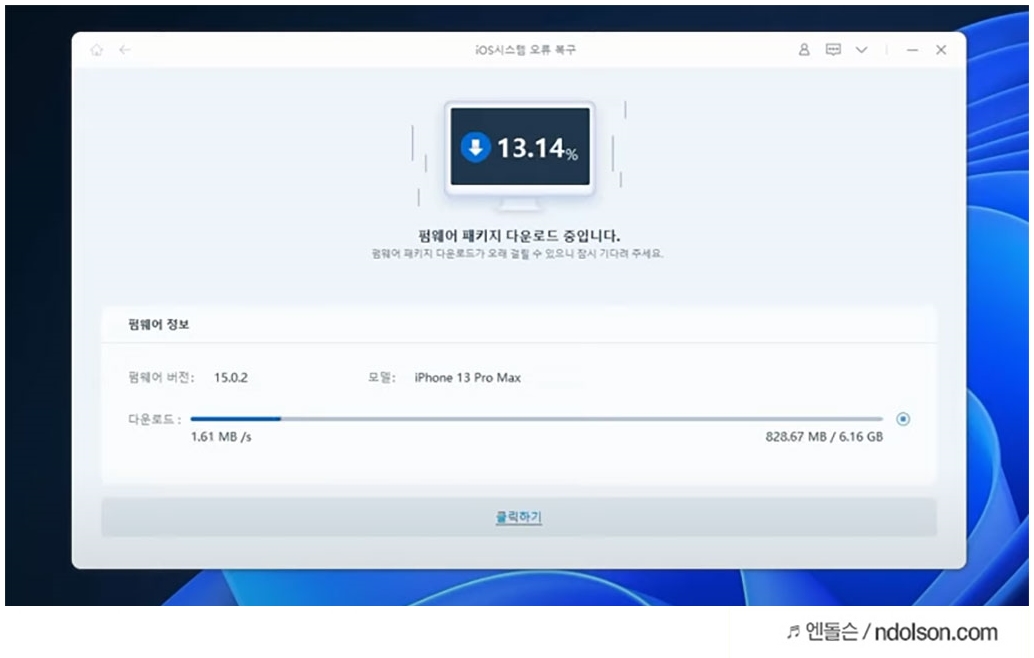Minimize the iOS repair window
The image size is (1034, 658).
click(x=912, y=49)
